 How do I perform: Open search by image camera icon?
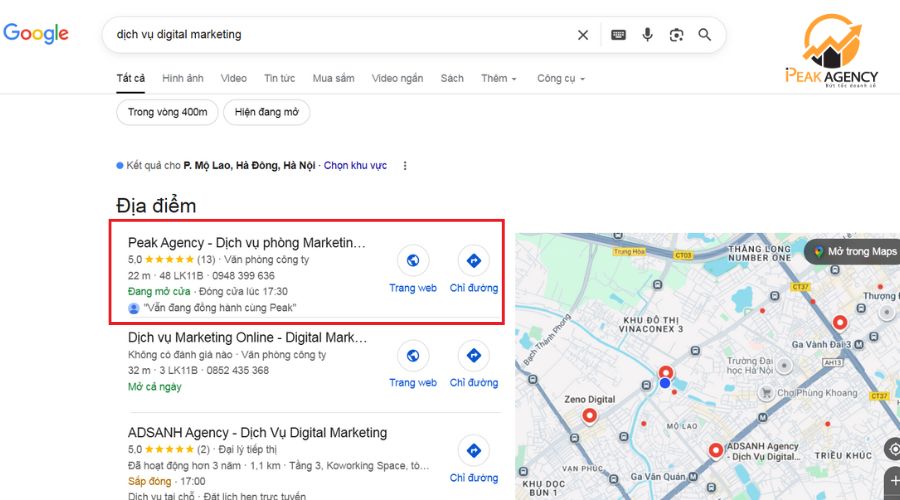click(676, 35)
